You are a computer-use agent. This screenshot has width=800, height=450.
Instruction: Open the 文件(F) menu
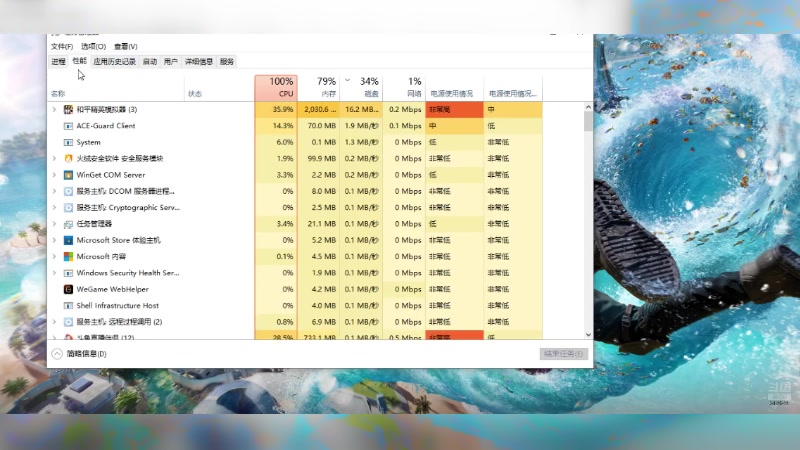coord(62,46)
